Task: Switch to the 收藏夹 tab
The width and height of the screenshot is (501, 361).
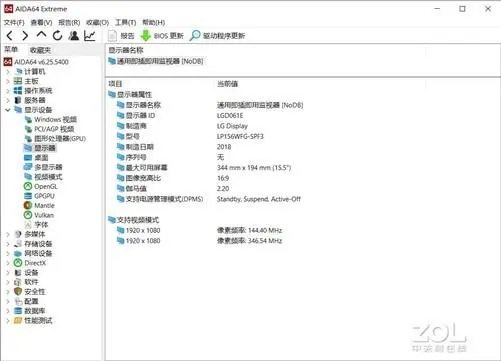Action: (40, 50)
